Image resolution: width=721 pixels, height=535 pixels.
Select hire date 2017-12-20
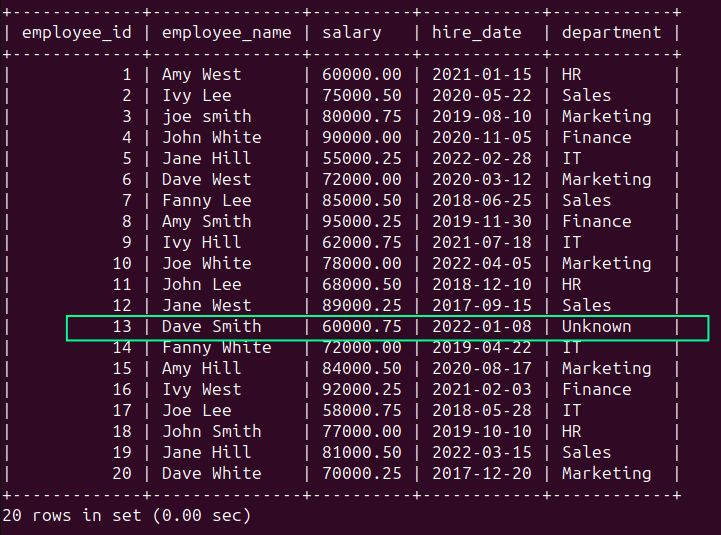(481, 473)
